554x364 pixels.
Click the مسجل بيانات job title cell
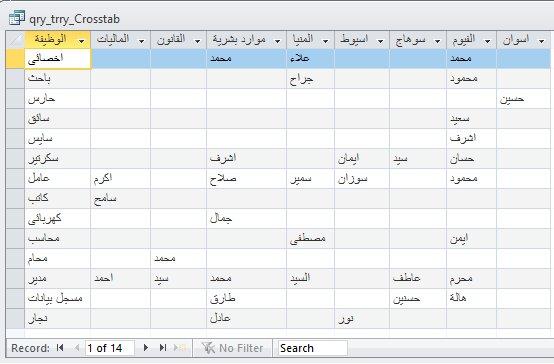pos(58,298)
